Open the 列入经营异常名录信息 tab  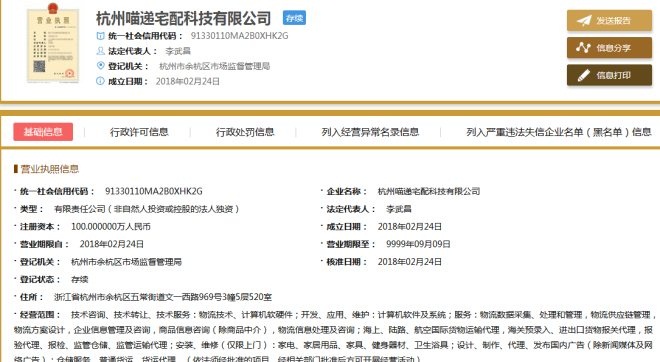click(x=370, y=132)
